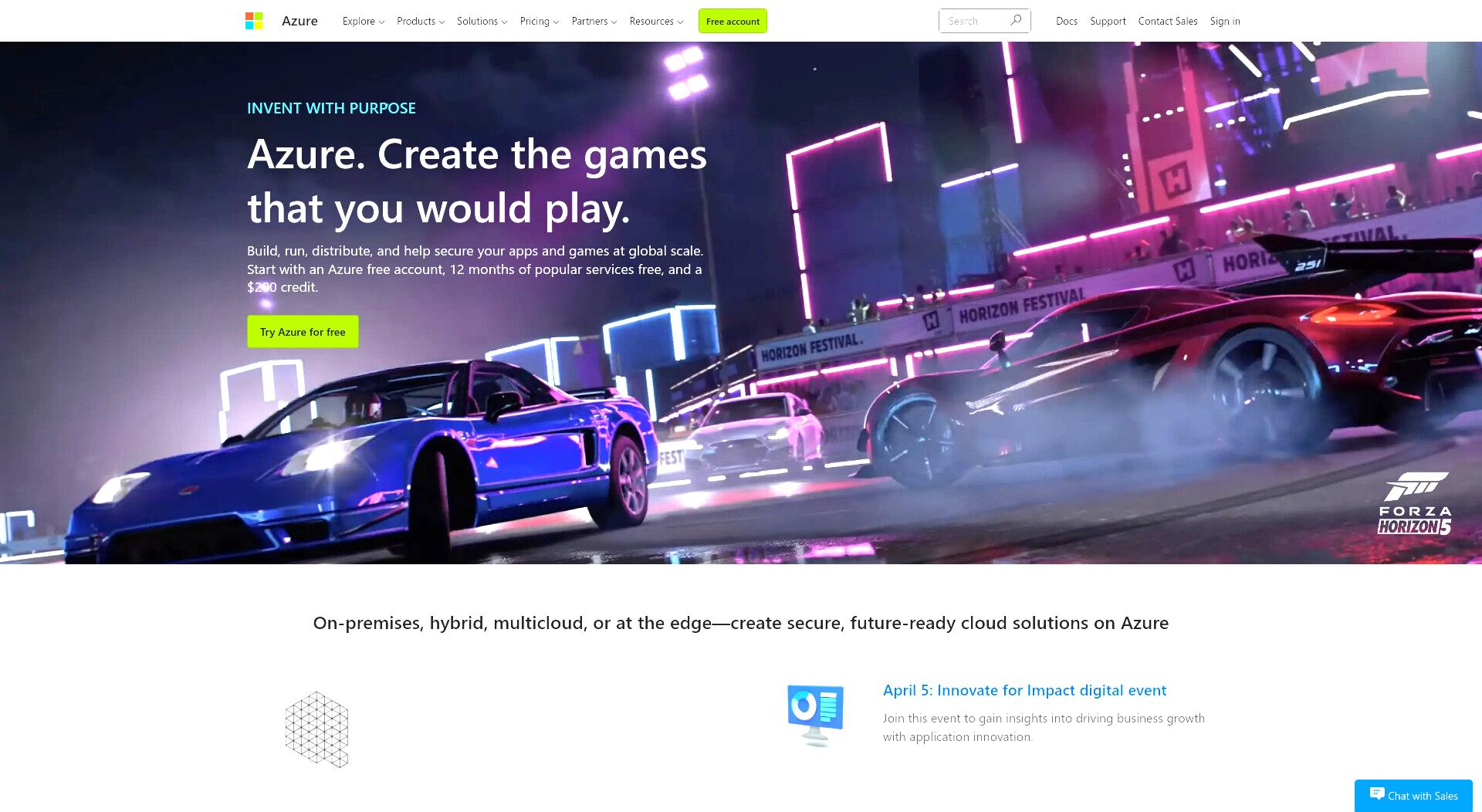Click the Free account button

click(x=733, y=21)
